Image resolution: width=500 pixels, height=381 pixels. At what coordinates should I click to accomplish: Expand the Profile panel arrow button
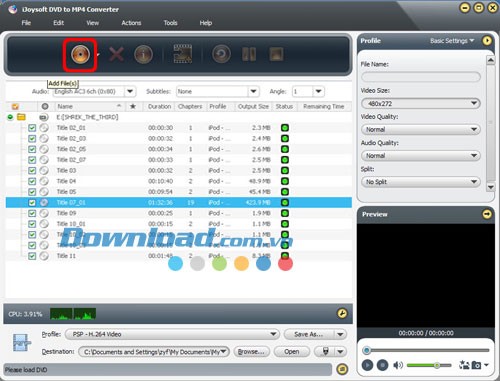pos(487,41)
